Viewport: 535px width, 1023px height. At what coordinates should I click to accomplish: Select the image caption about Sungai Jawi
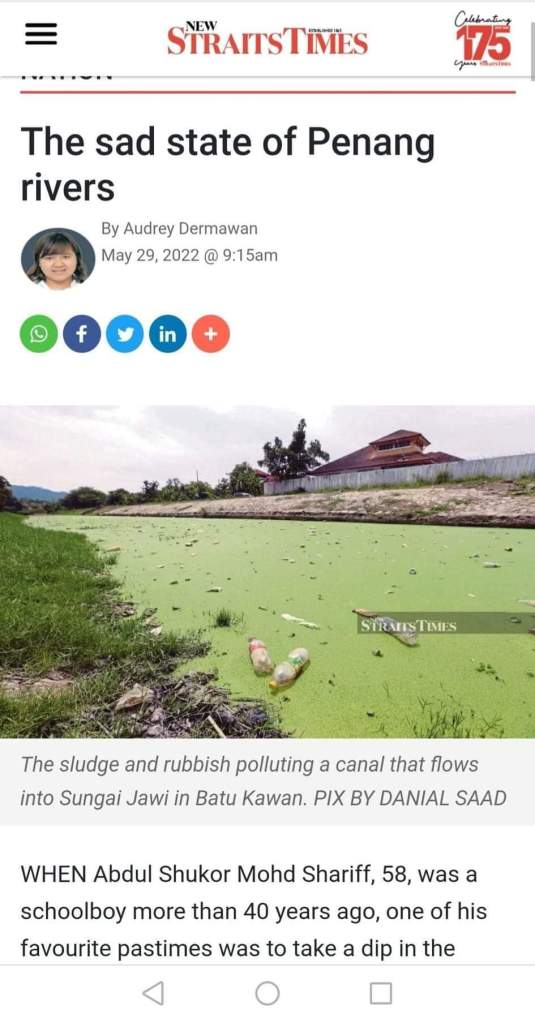coord(264,781)
